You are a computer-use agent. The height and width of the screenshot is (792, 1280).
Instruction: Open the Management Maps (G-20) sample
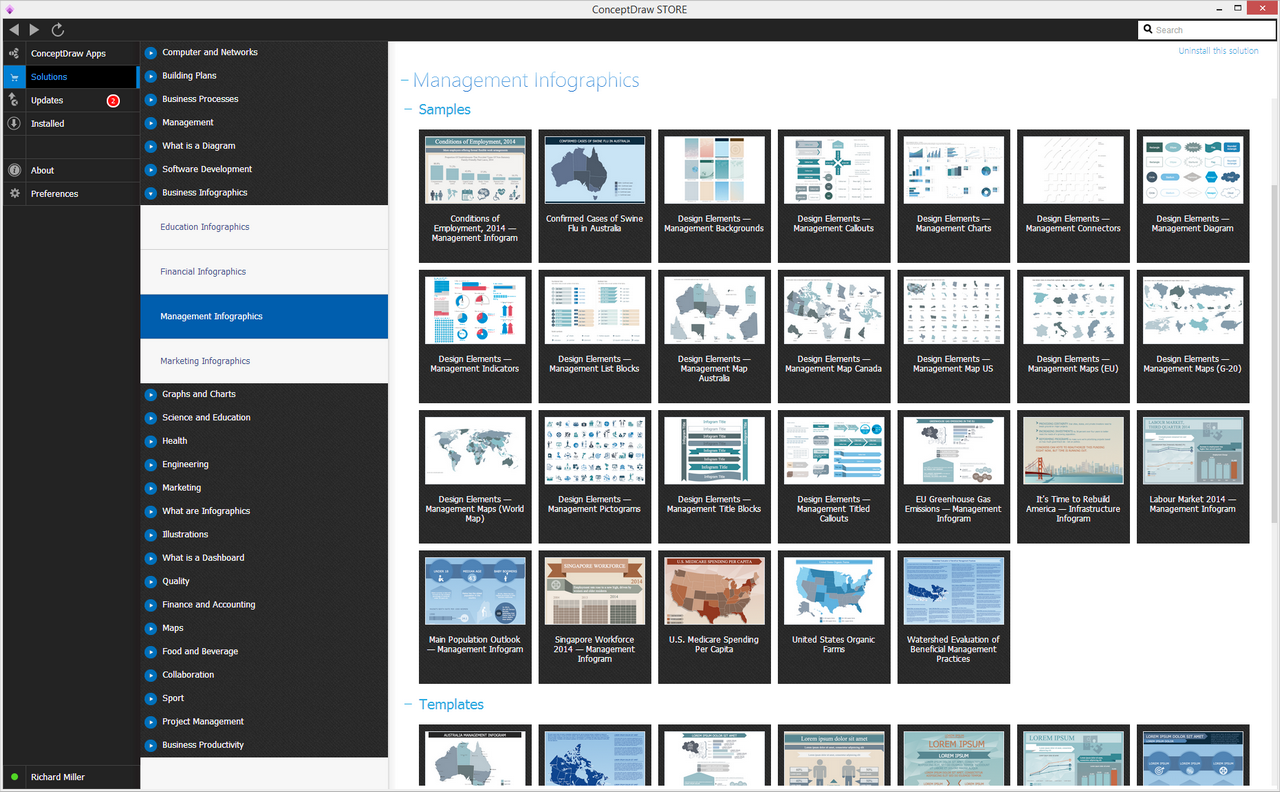pyautogui.click(x=1193, y=336)
